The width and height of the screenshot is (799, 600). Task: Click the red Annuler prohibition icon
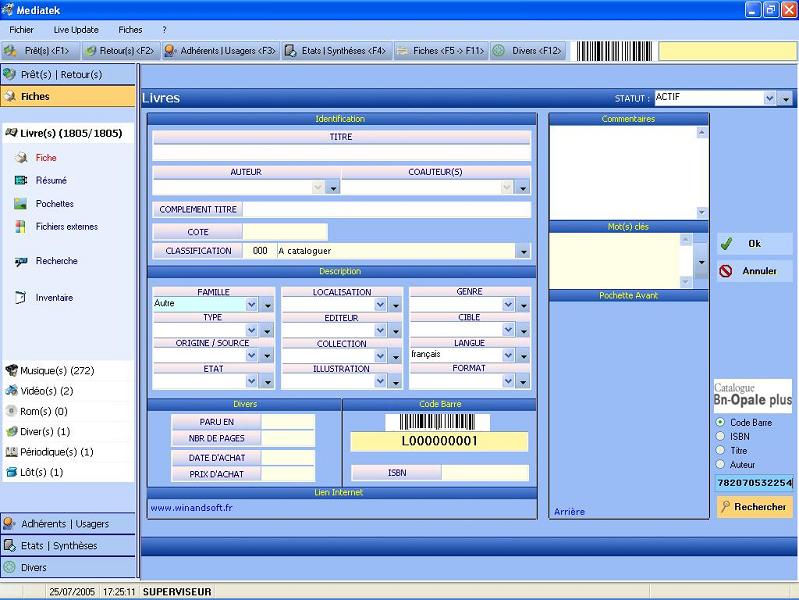pyautogui.click(x=726, y=271)
